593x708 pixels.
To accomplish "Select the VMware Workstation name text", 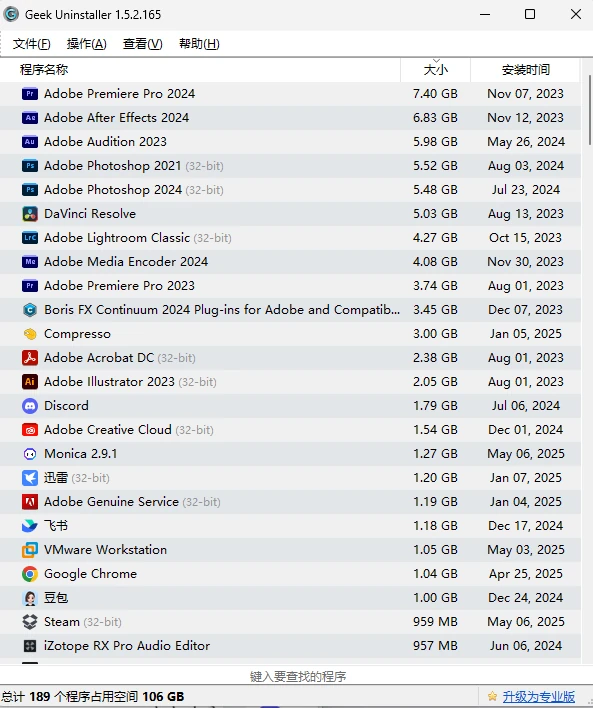I will 105,550.
